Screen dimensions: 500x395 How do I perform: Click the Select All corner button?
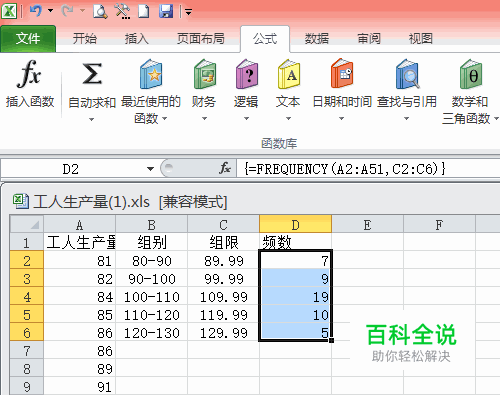[x=27, y=224]
